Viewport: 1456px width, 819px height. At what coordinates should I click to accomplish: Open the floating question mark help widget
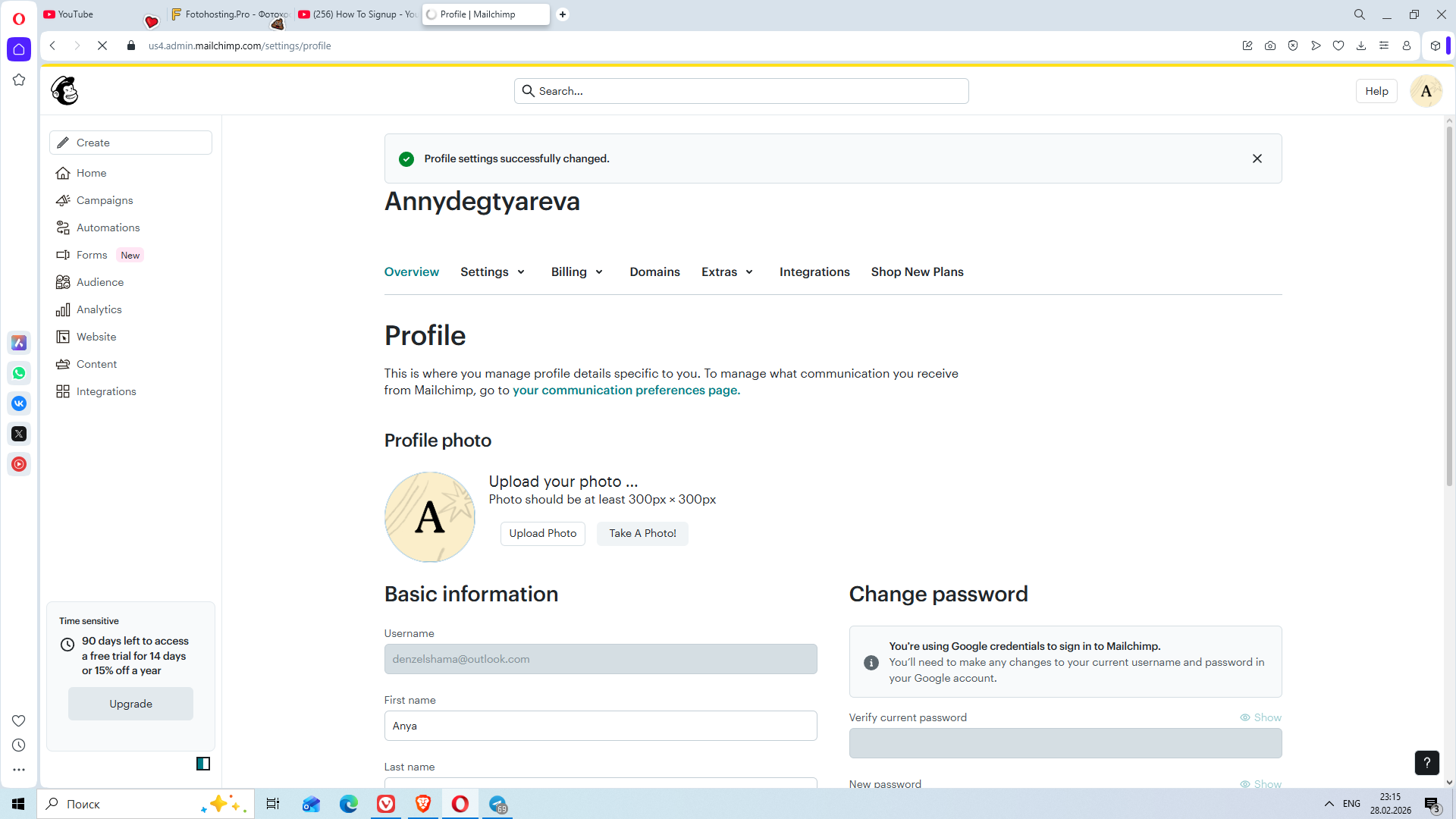click(x=1426, y=763)
